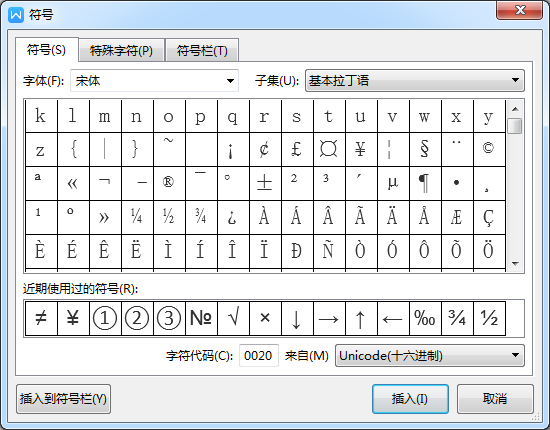Select recent right arrow → symbol
The image size is (550, 430).
click(329, 318)
